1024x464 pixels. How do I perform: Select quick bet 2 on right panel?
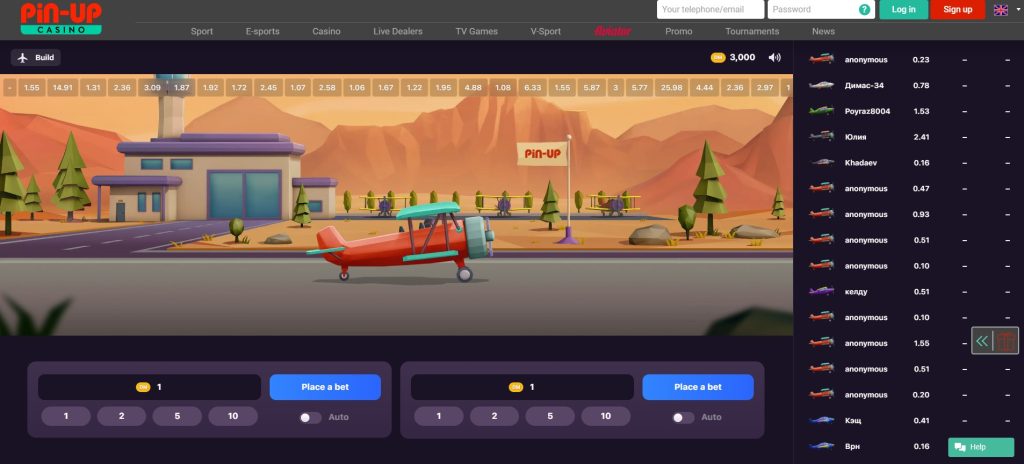[x=494, y=416]
